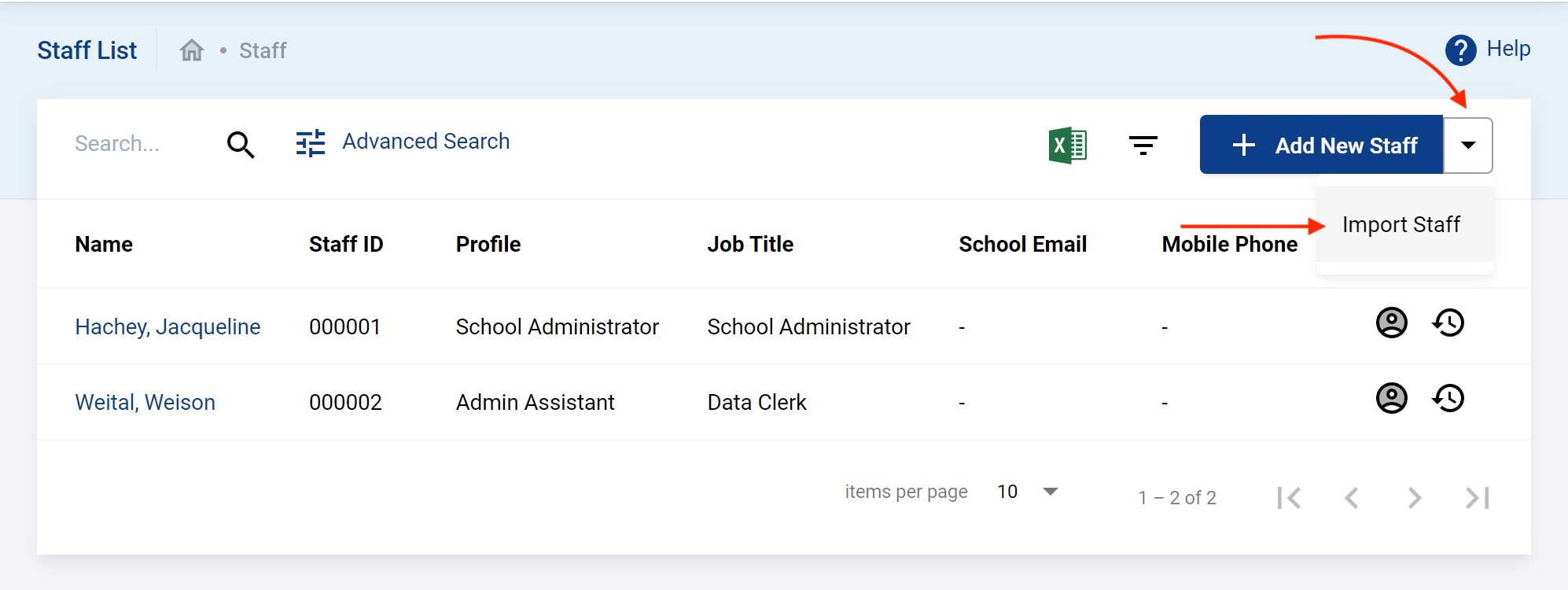Open the Help question mark icon
The height and width of the screenshot is (590, 1568).
click(x=1460, y=50)
